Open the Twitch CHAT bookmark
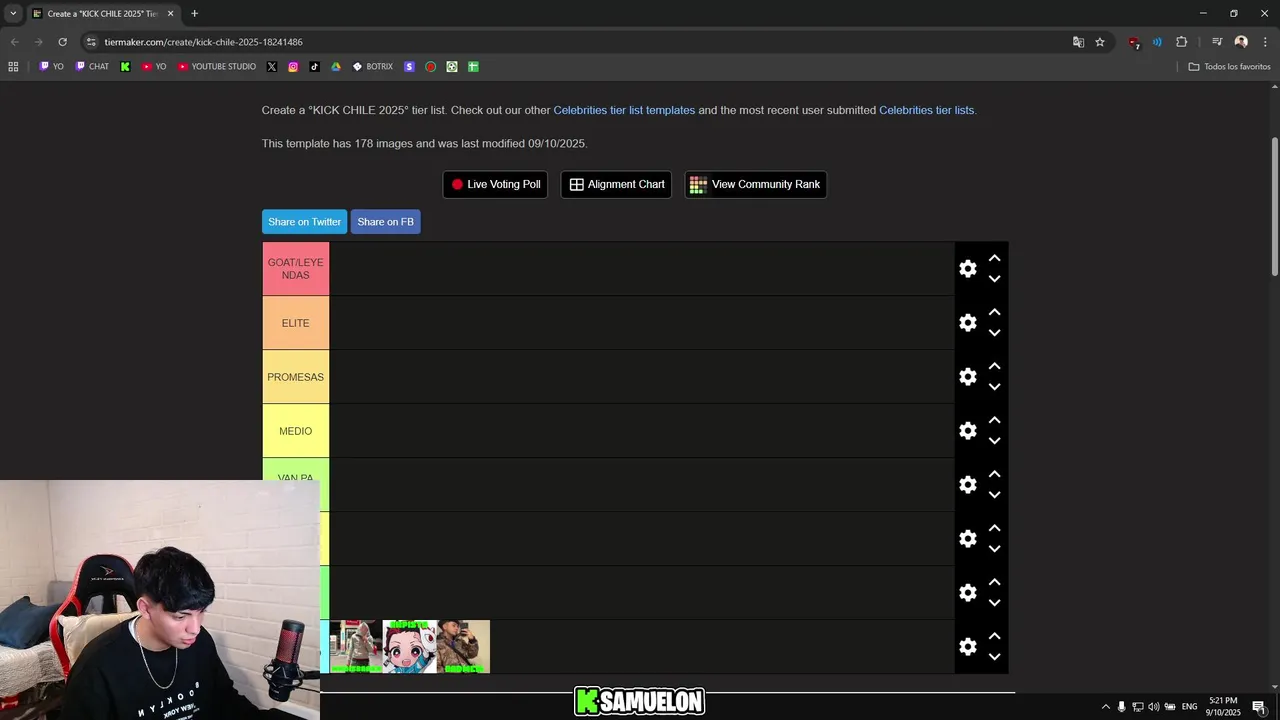The height and width of the screenshot is (720, 1280). [x=92, y=67]
